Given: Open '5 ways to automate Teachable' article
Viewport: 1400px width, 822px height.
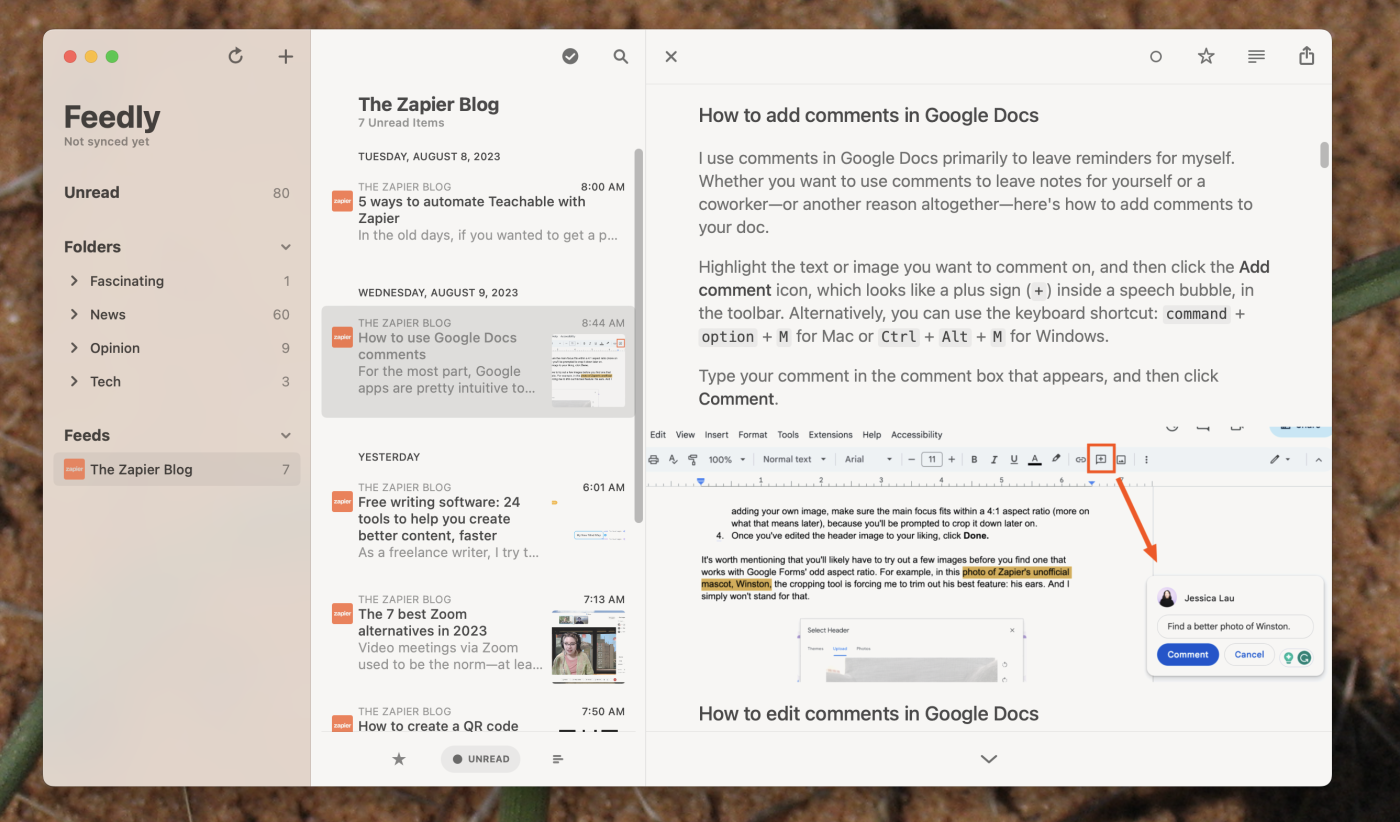Looking at the screenshot, I should [x=478, y=211].
